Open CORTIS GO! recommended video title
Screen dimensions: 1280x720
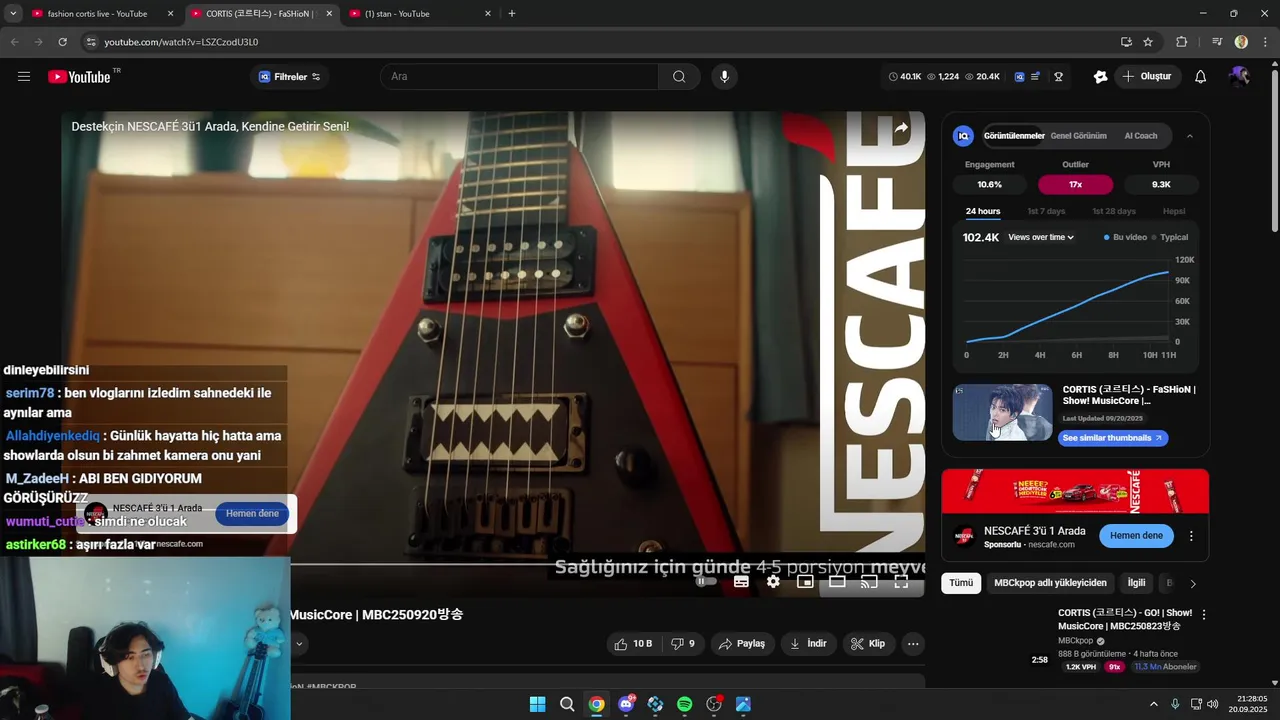[1124, 619]
